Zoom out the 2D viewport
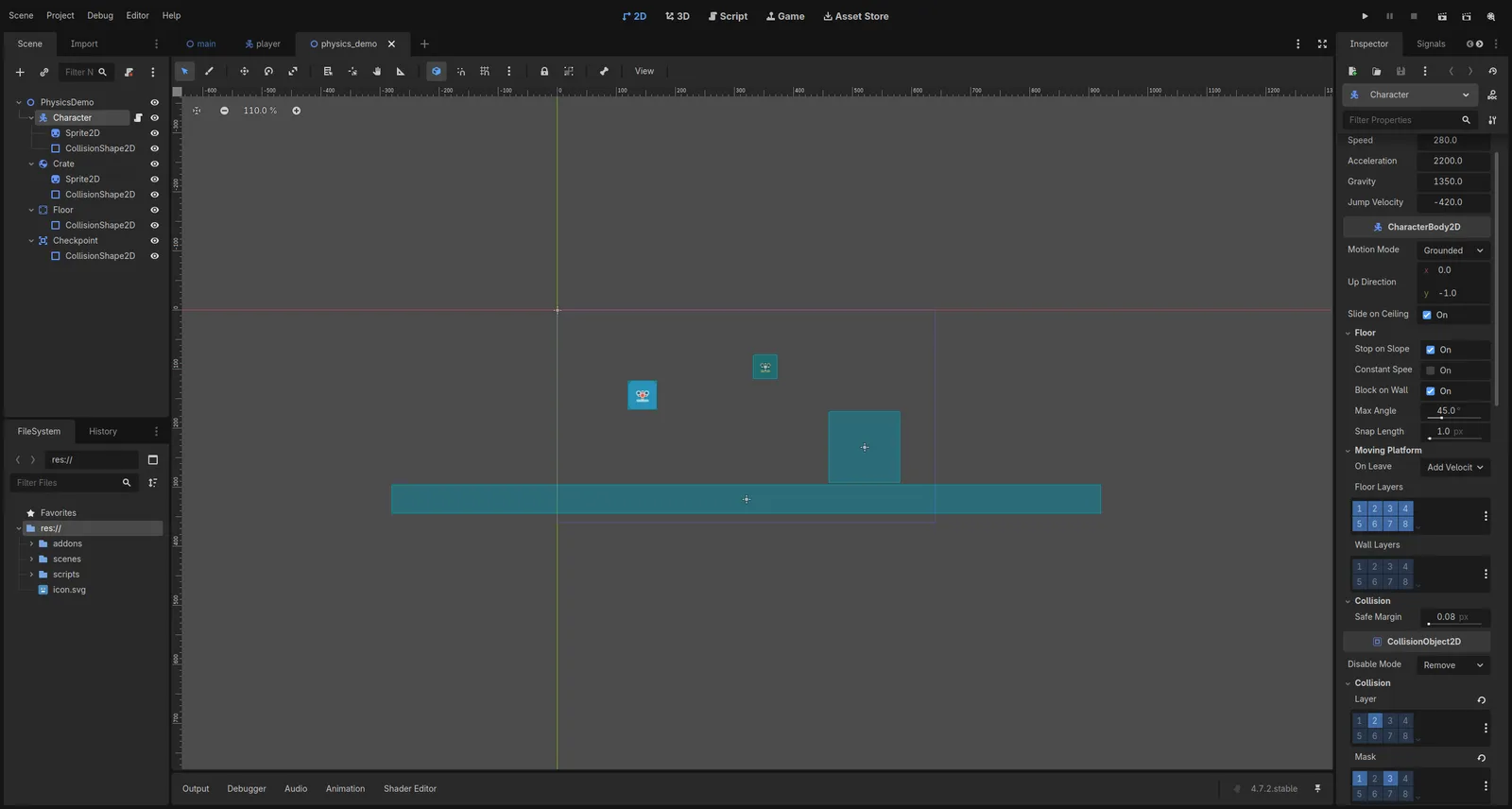Image resolution: width=1512 pixels, height=809 pixels. click(224, 111)
